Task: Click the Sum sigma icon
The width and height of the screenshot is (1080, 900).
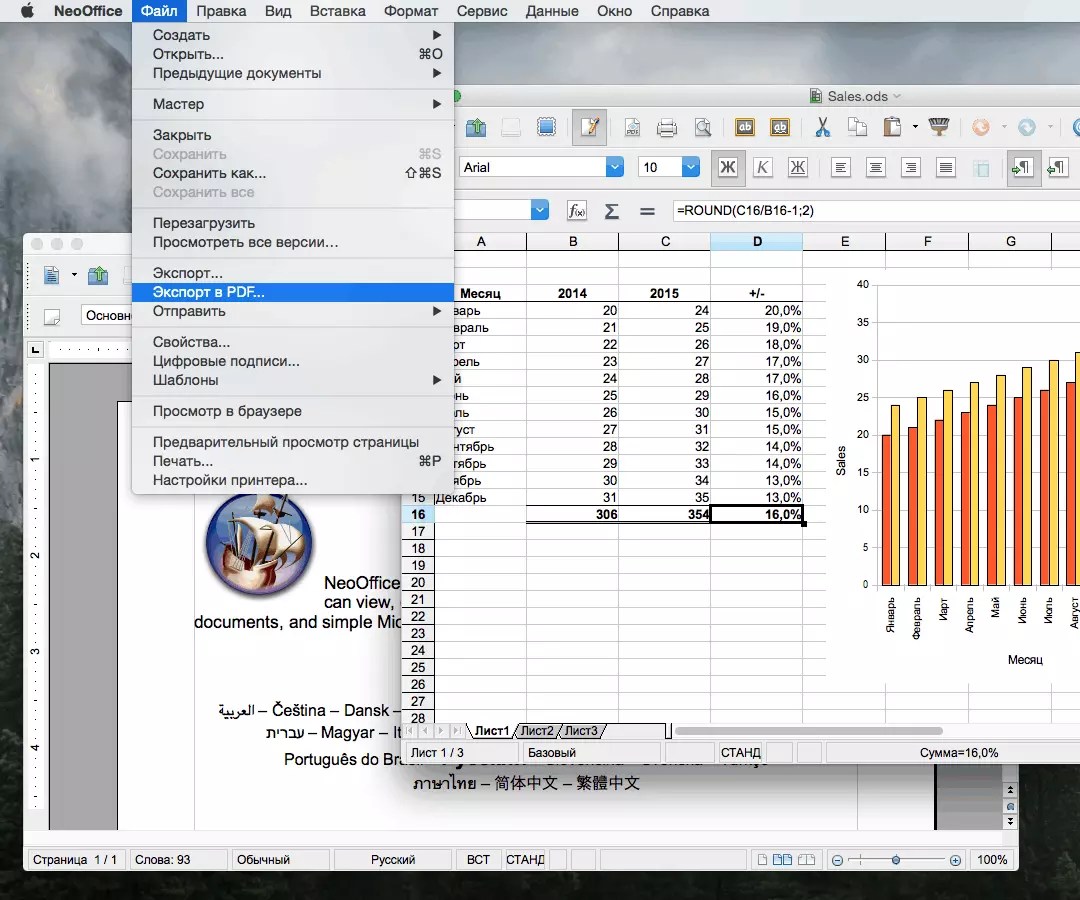Action: point(611,211)
